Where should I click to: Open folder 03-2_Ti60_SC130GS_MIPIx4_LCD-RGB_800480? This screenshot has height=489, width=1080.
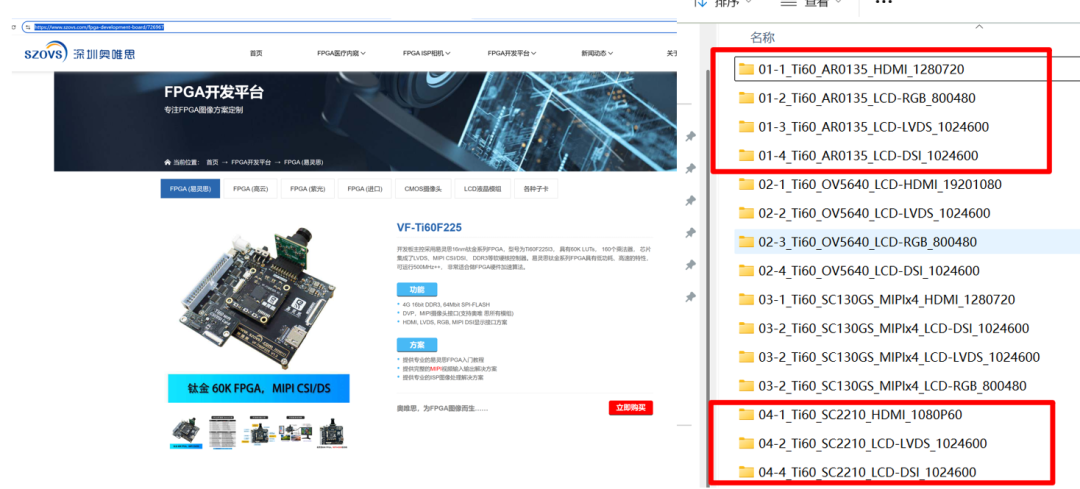pyautogui.click(x=882, y=386)
